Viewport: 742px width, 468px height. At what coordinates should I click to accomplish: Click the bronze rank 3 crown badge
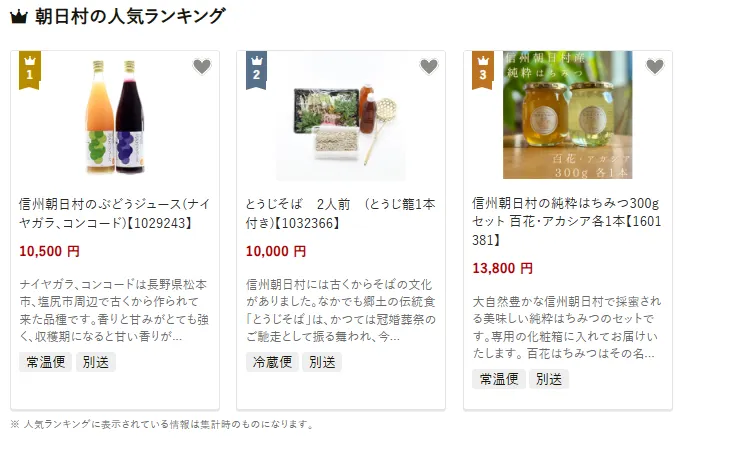(483, 70)
